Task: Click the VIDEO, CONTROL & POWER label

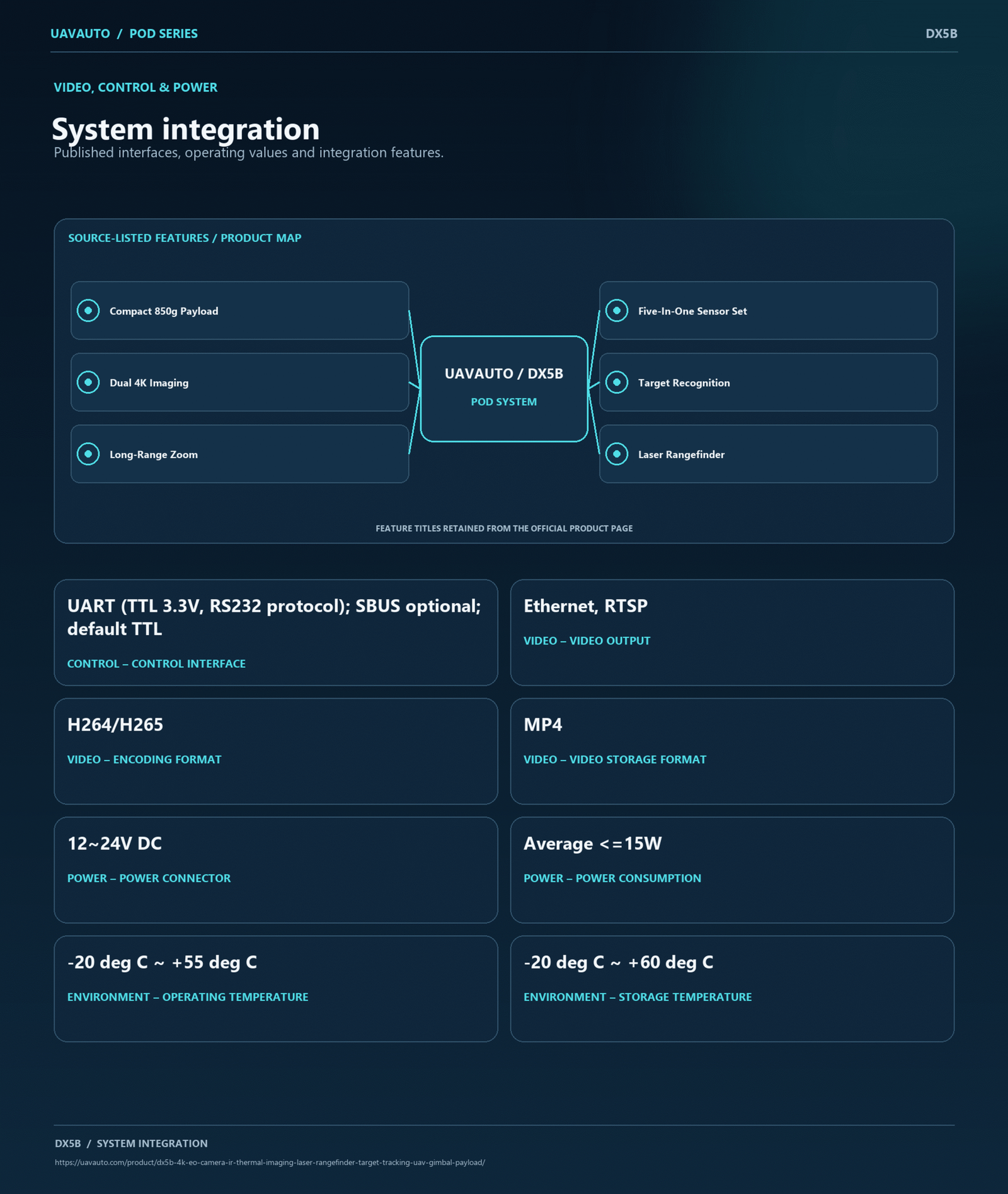Action: click(x=135, y=88)
